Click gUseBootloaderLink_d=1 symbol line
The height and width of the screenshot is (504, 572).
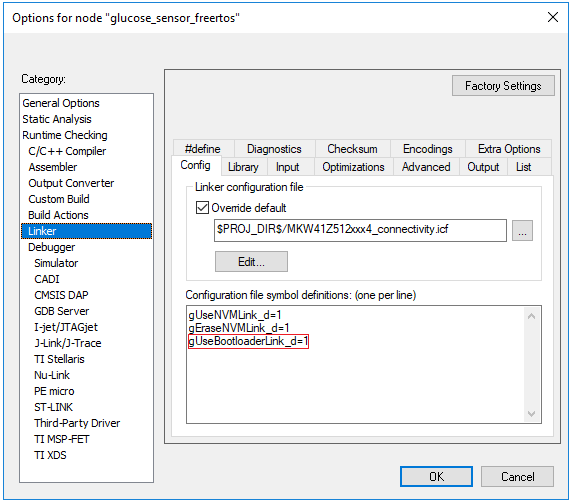point(248,341)
